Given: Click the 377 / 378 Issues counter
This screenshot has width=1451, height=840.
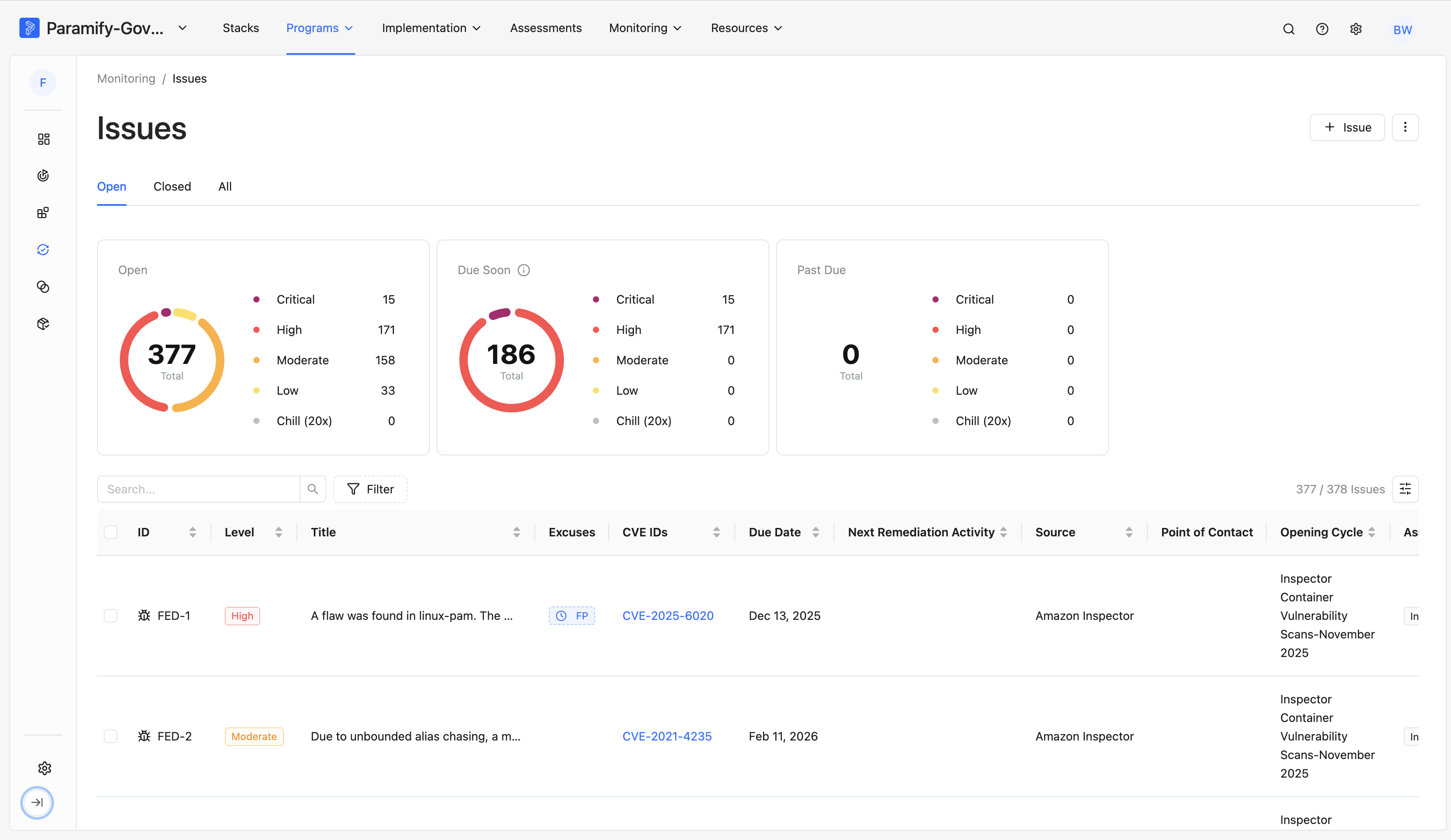Looking at the screenshot, I should pos(1340,489).
